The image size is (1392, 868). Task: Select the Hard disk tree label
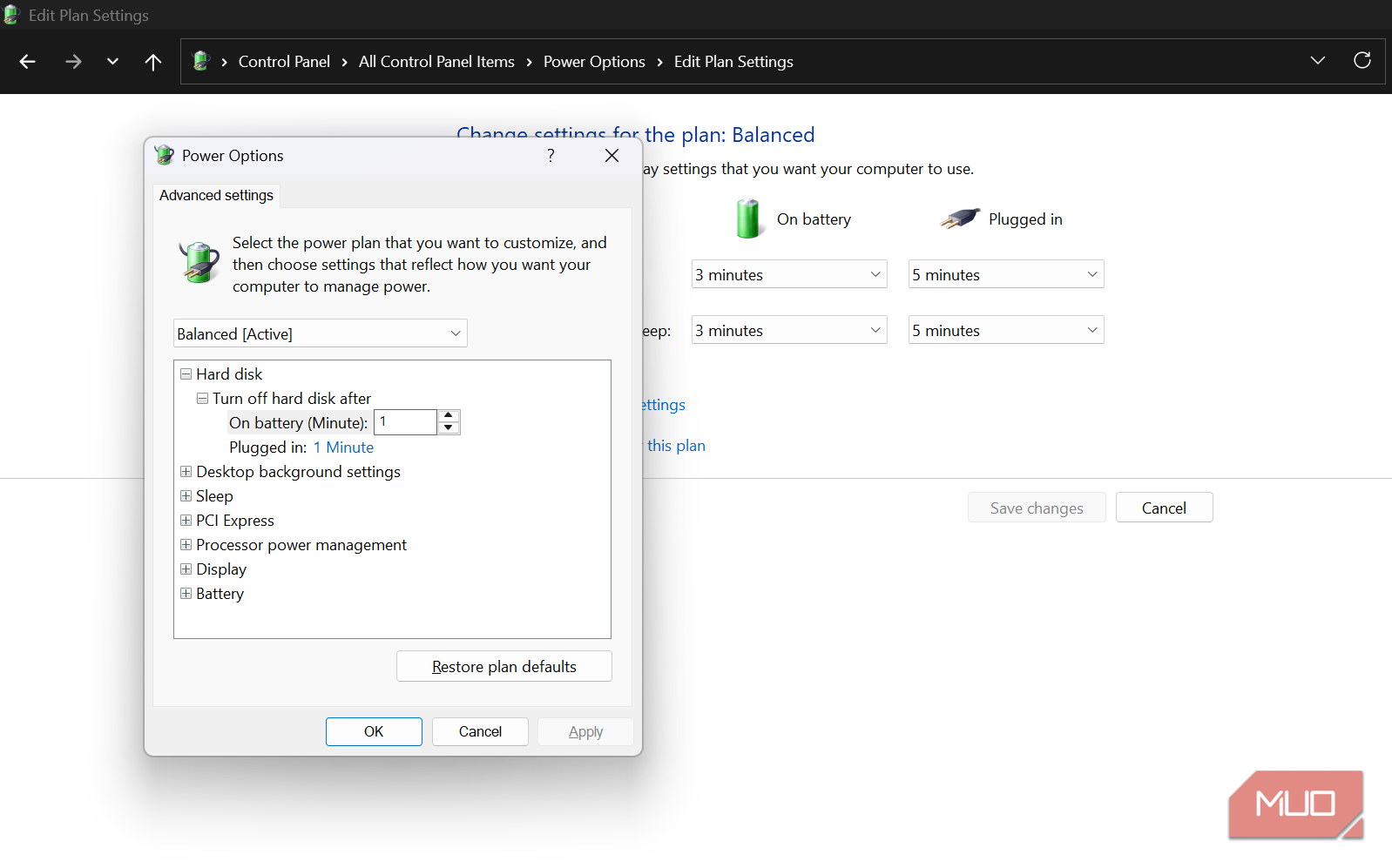point(229,373)
